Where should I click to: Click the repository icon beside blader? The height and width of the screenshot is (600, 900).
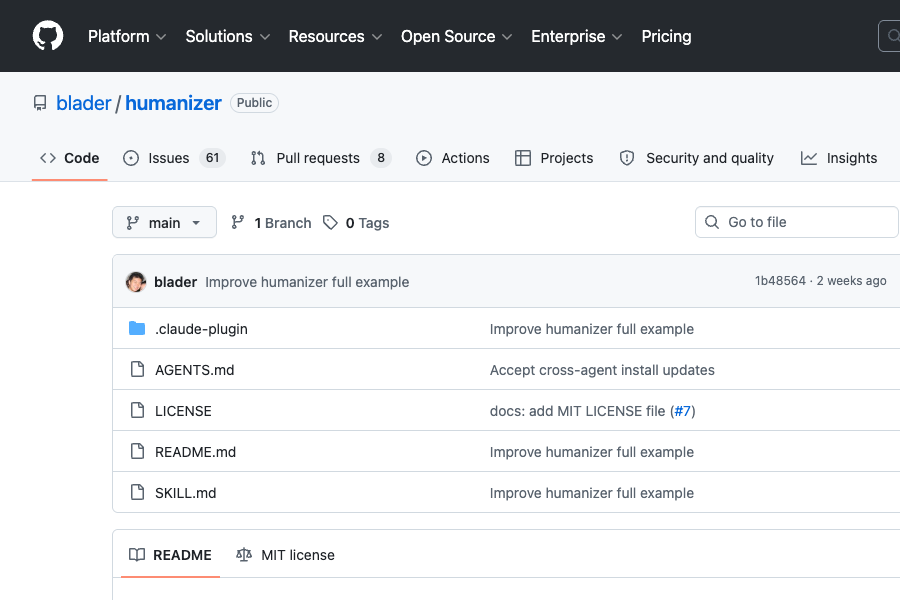tap(40, 103)
